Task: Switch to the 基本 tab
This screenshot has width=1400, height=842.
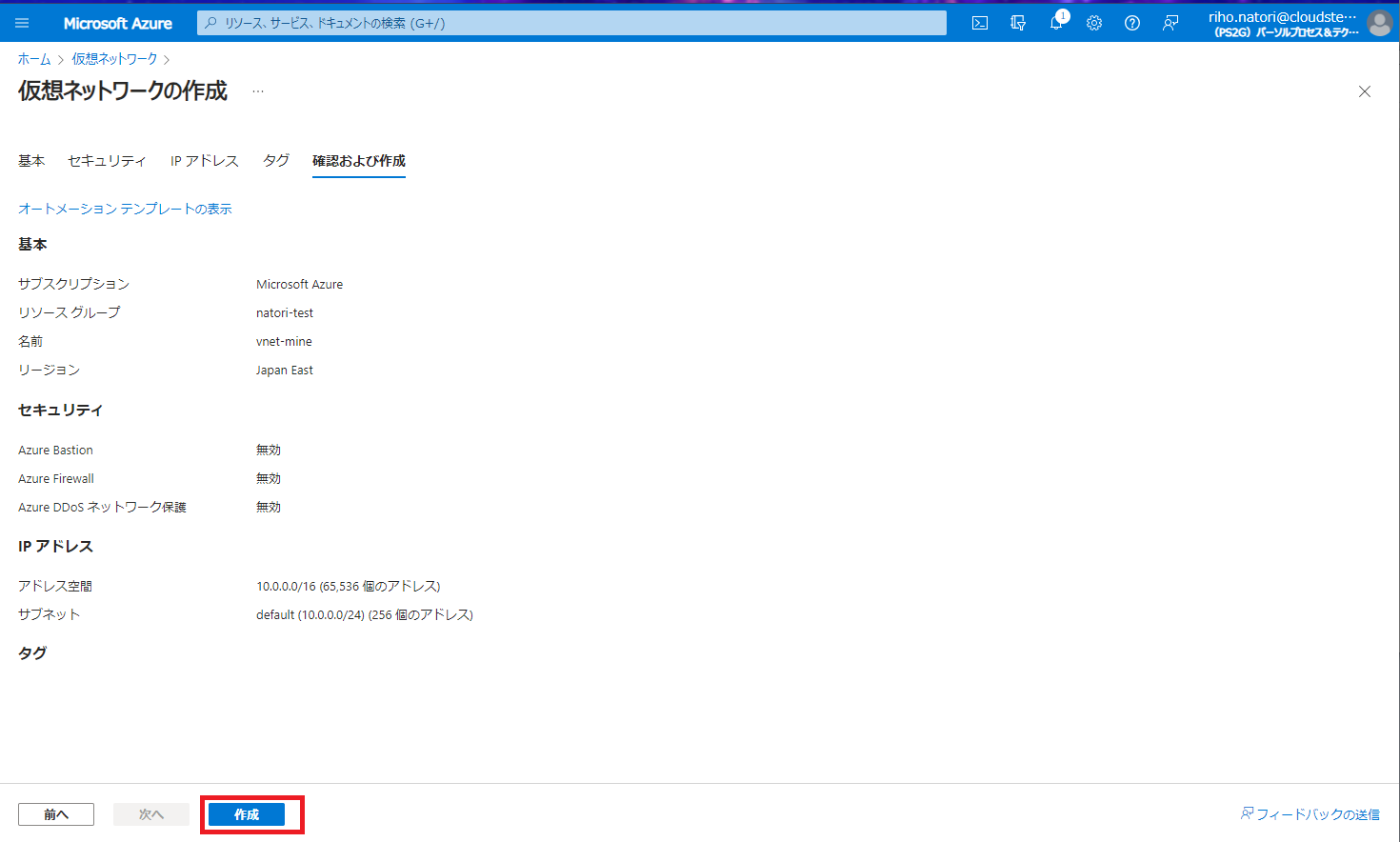Action: (31, 161)
